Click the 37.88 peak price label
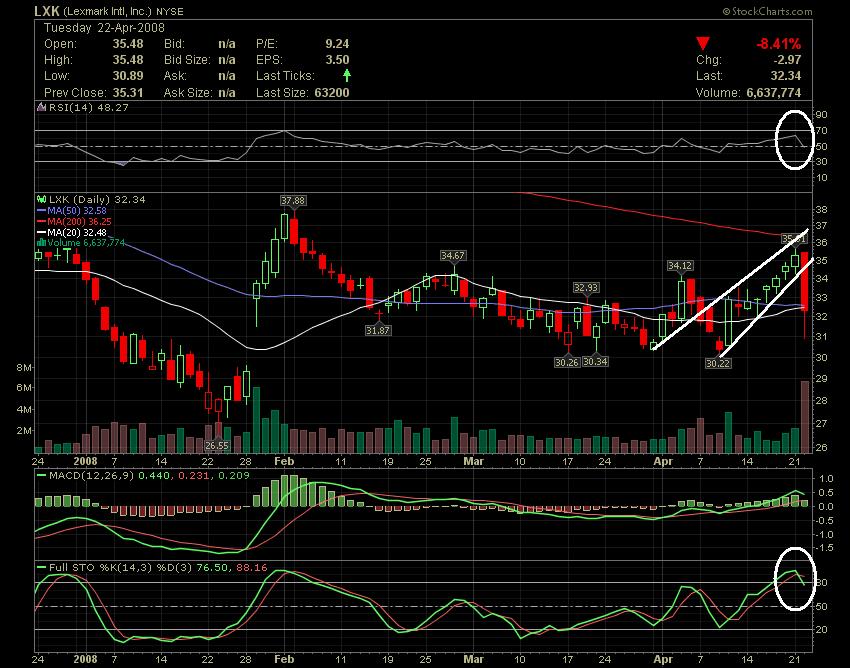 point(293,201)
